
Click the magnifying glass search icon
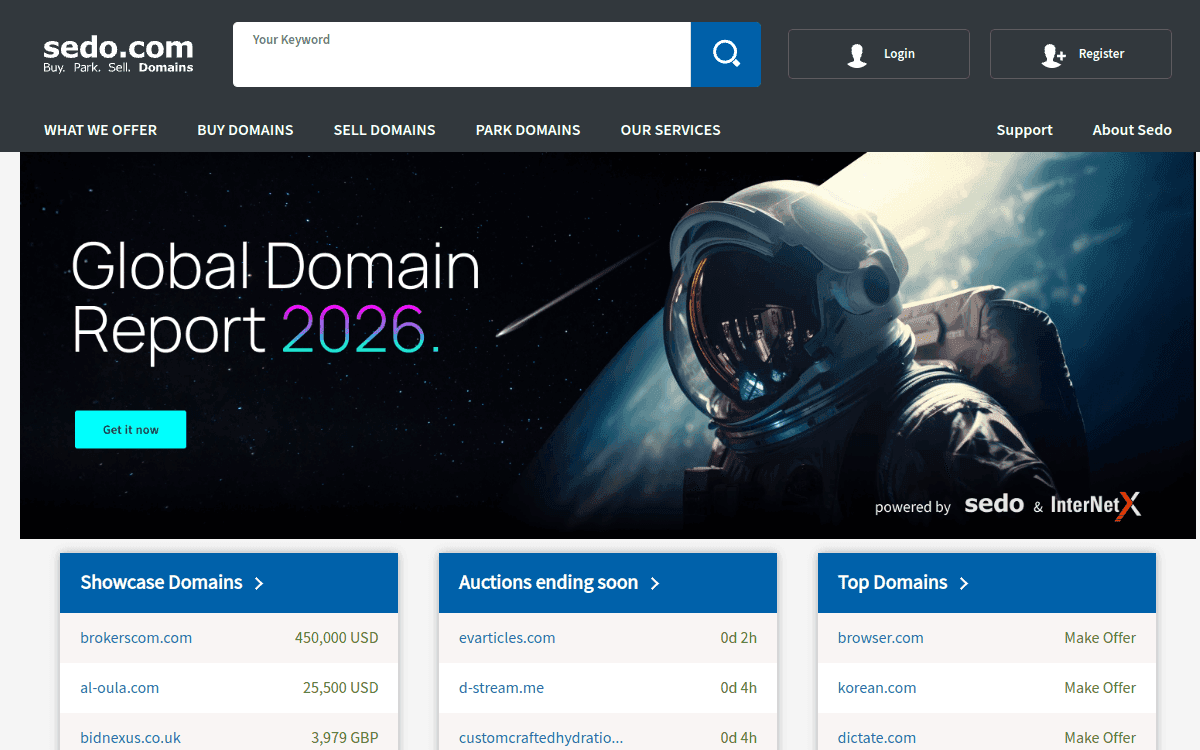click(x=725, y=54)
